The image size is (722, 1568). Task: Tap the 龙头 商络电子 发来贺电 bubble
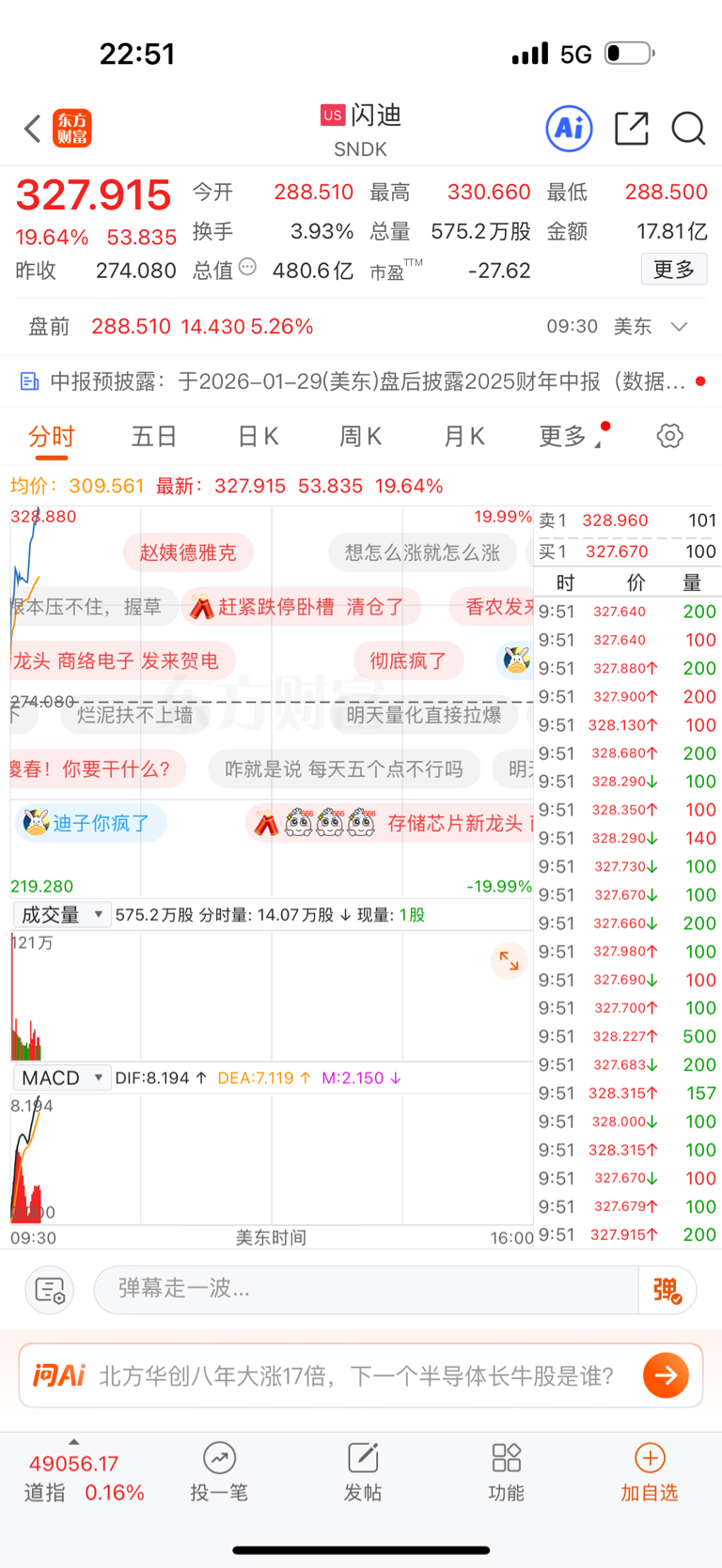(122, 660)
